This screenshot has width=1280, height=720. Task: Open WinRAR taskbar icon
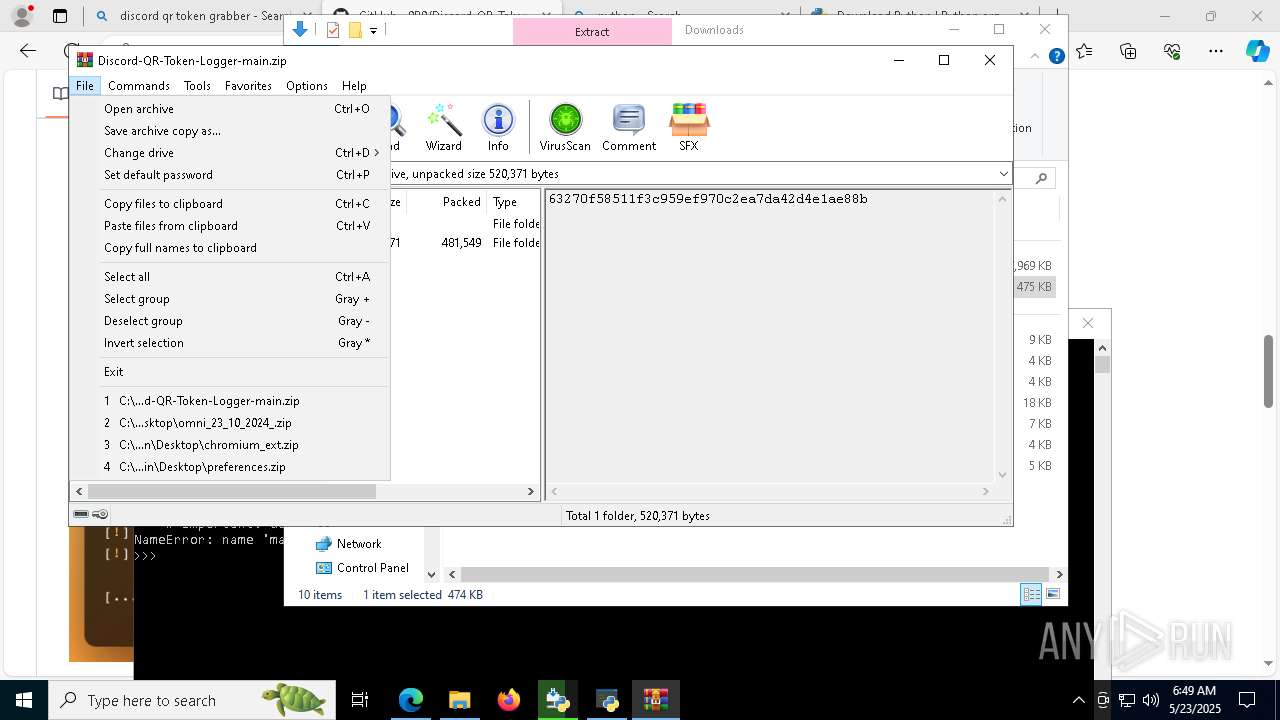[x=656, y=700]
